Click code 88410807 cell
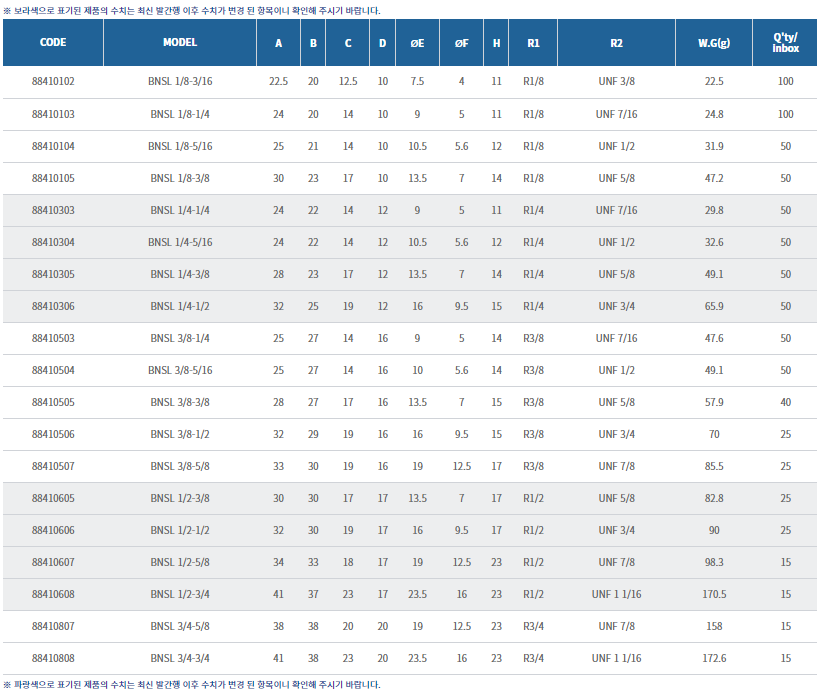817x696 pixels. click(x=53, y=626)
